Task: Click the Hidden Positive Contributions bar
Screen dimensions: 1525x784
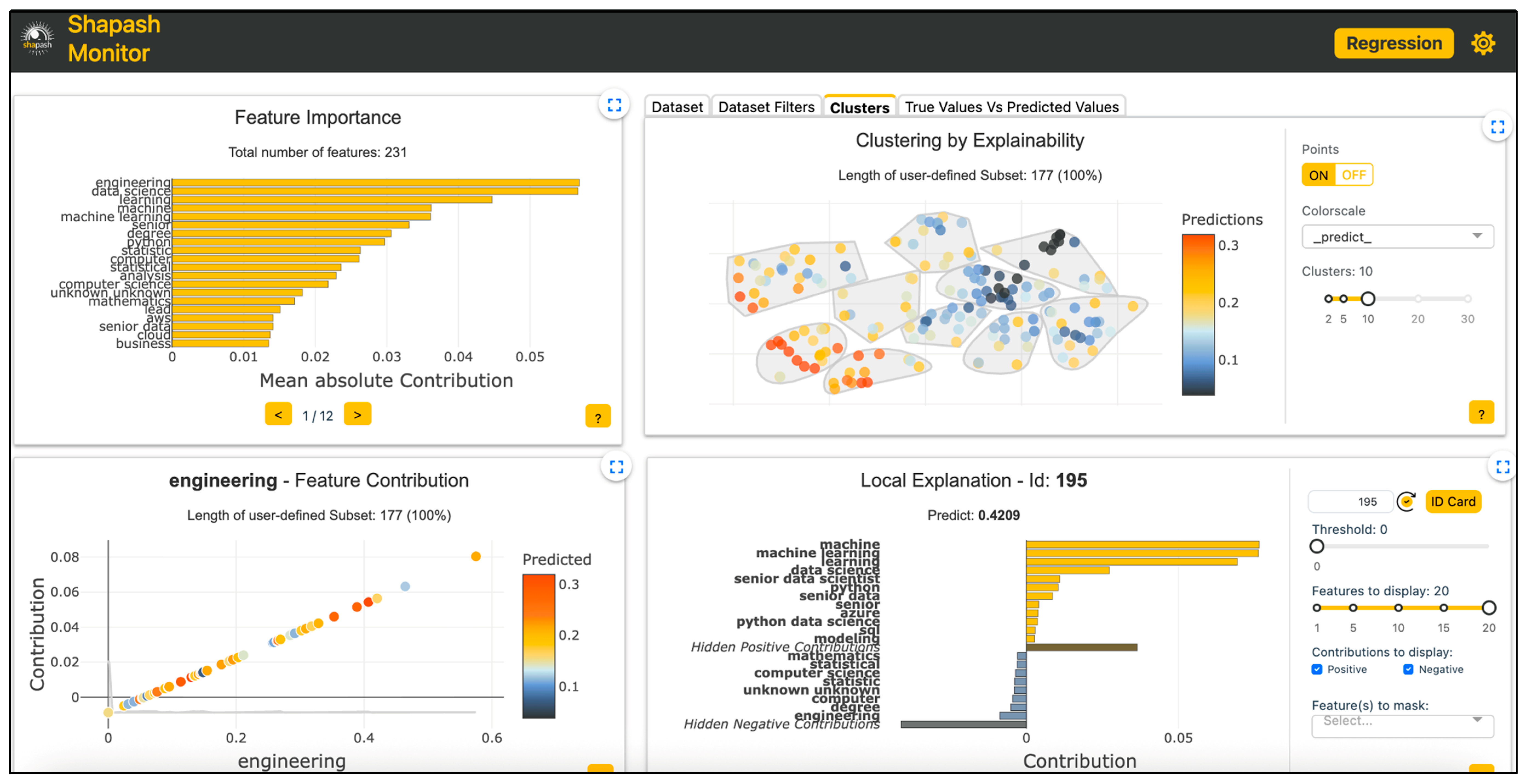Action: pos(1081,647)
